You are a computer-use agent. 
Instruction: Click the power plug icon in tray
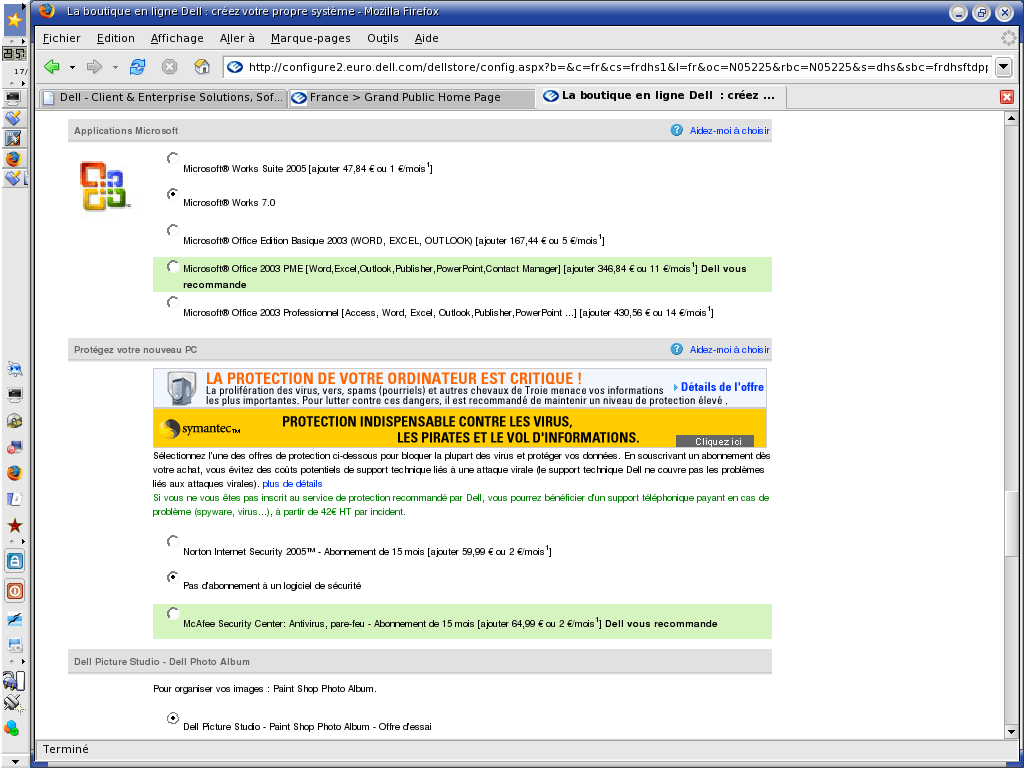tap(13, 703)
